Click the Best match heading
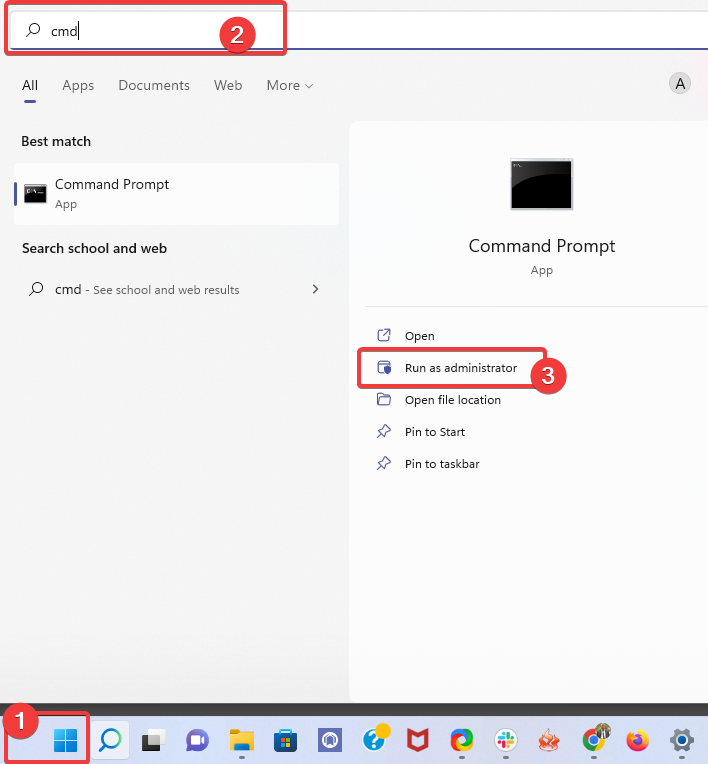Viewport: 708px width, 764px height. (x=56, y=141)
